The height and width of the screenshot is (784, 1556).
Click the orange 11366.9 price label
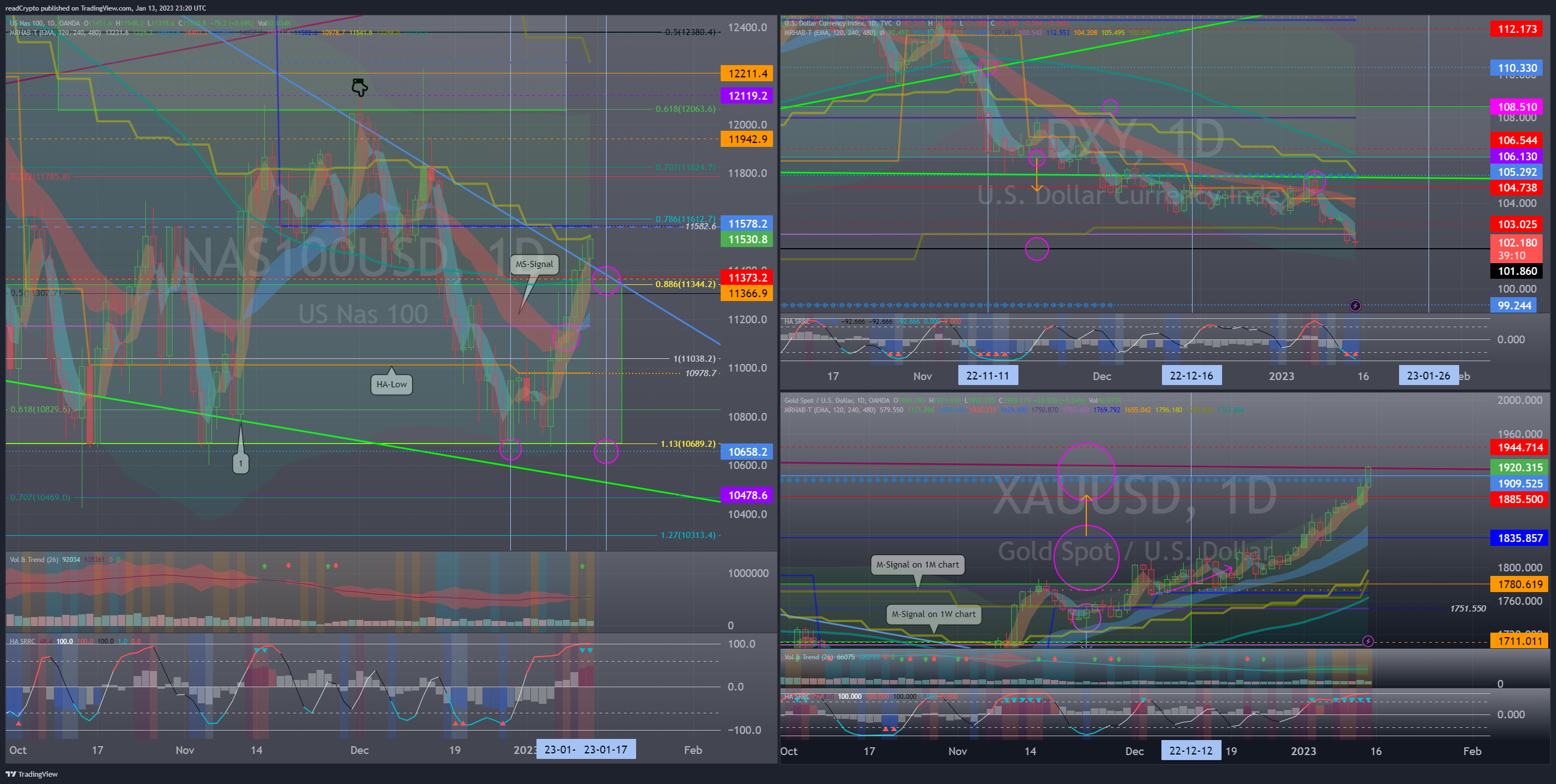(747, 293)
